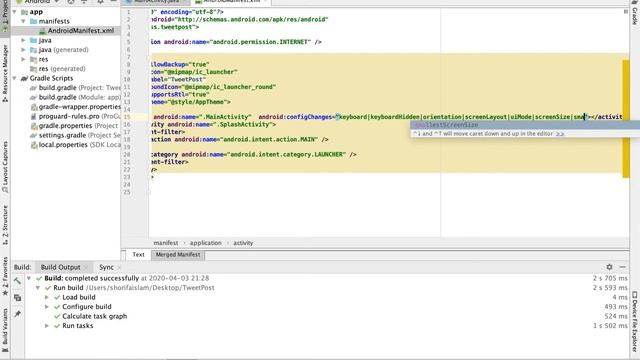
Task: Open the Layout Captures side panel
Action: 5,167
